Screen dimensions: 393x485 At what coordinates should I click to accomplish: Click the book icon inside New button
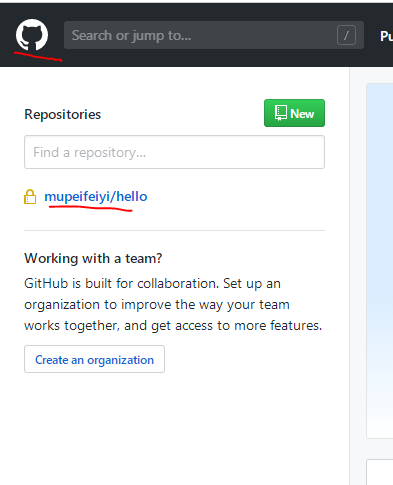coord(281,113)
